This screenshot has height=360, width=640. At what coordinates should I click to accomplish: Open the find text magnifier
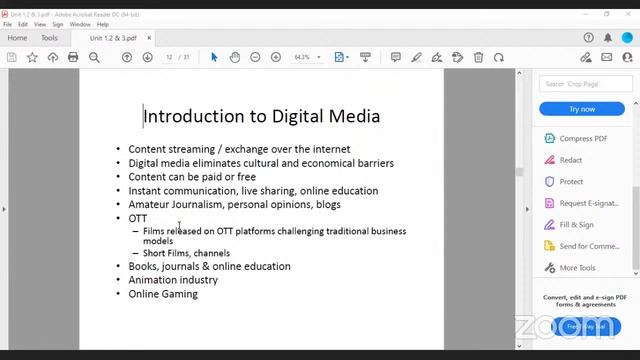(x=94, y=57)
